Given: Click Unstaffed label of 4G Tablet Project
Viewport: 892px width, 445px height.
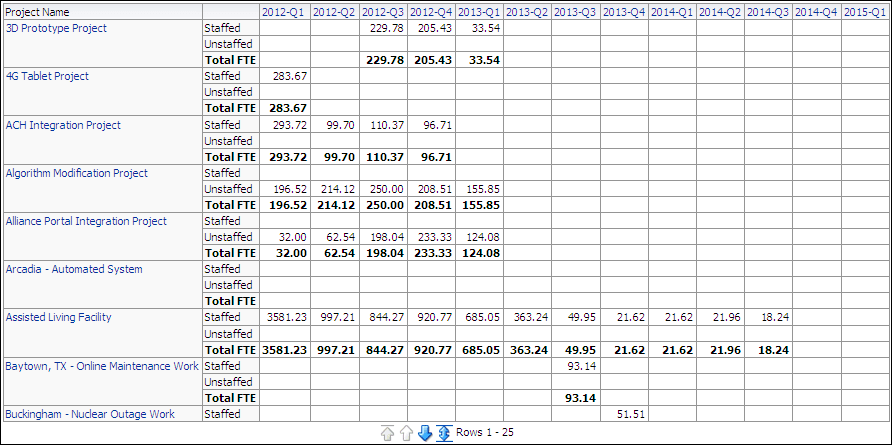Looking at the screenshot, I should tap(228, 92).
